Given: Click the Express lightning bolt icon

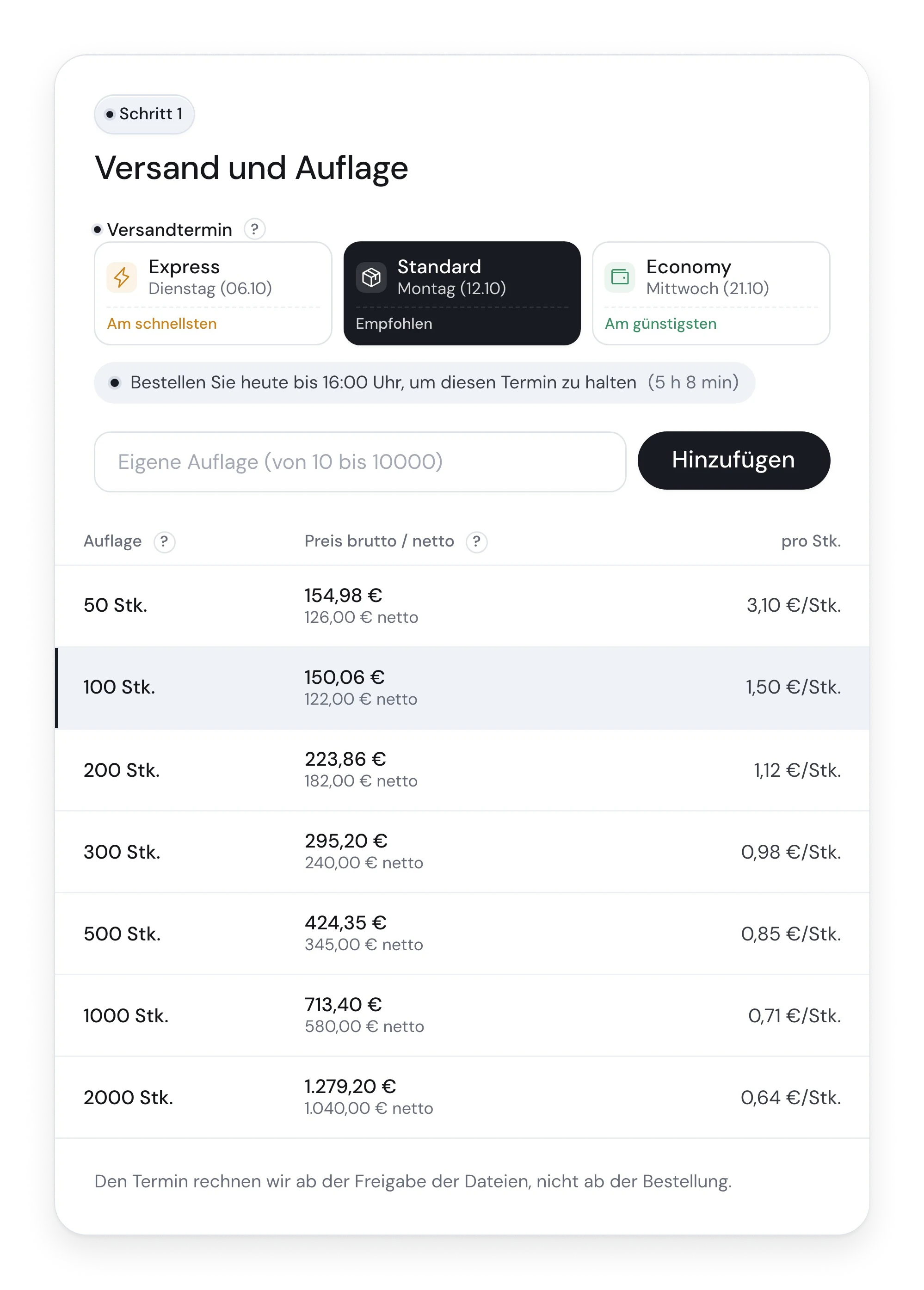Looking at the screenshot, I should point(121,277).
